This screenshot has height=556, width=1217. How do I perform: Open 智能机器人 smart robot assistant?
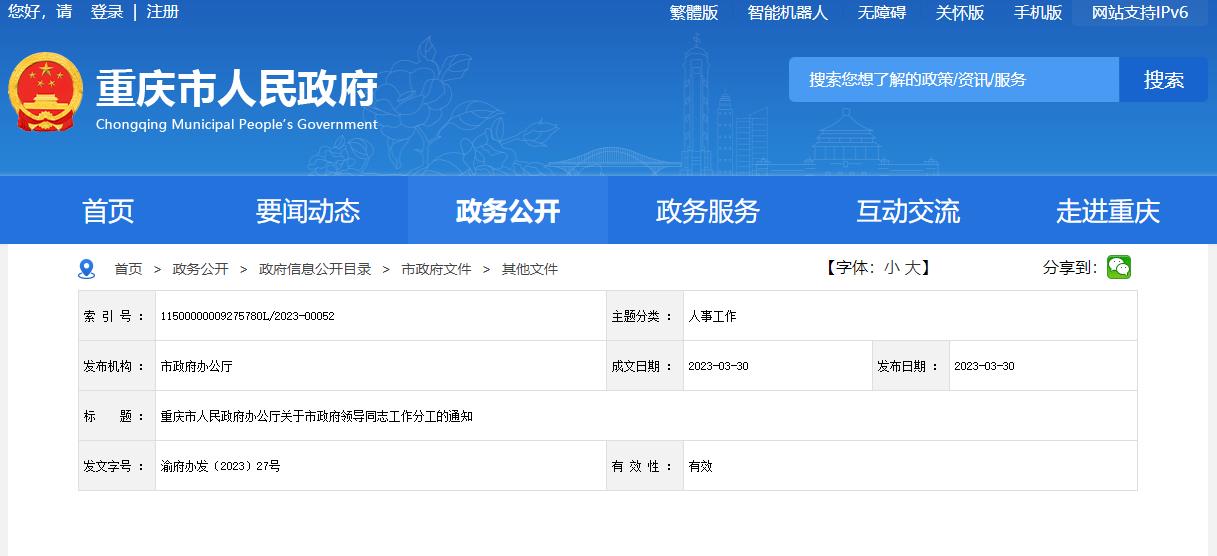click(x=788, y=13)
